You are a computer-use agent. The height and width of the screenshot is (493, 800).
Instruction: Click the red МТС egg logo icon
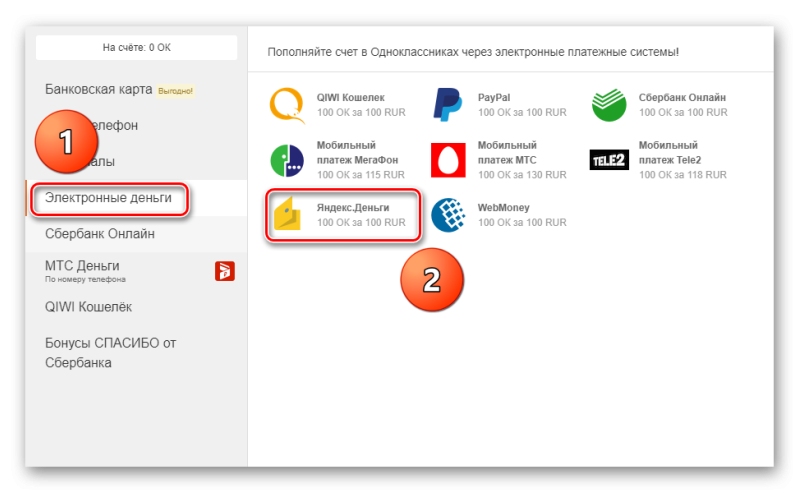coord(448,160)
